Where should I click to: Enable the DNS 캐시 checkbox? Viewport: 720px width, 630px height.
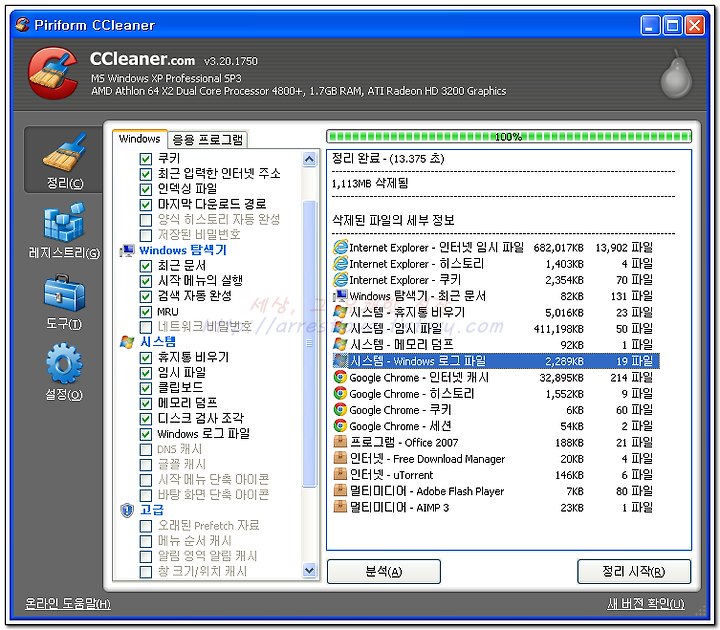[146, 449]
